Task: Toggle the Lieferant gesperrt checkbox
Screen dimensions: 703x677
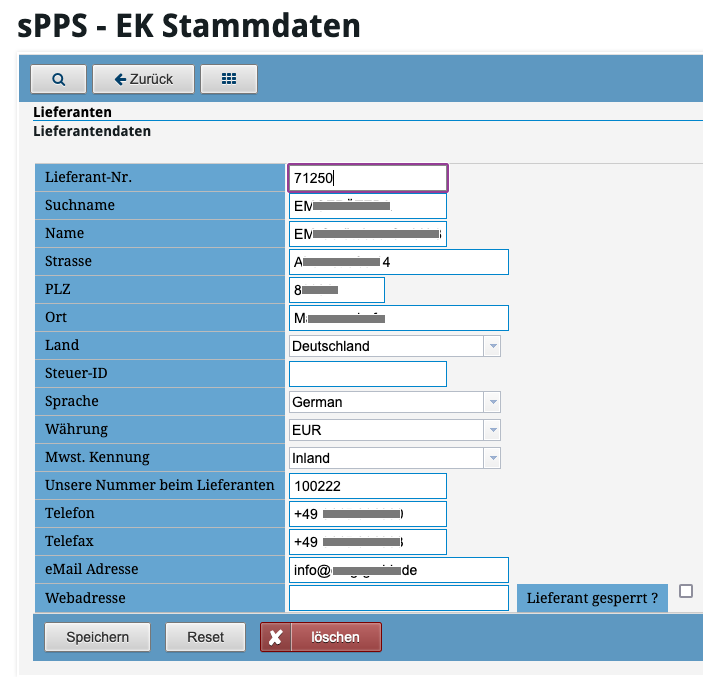Action: tap(685, 591)
